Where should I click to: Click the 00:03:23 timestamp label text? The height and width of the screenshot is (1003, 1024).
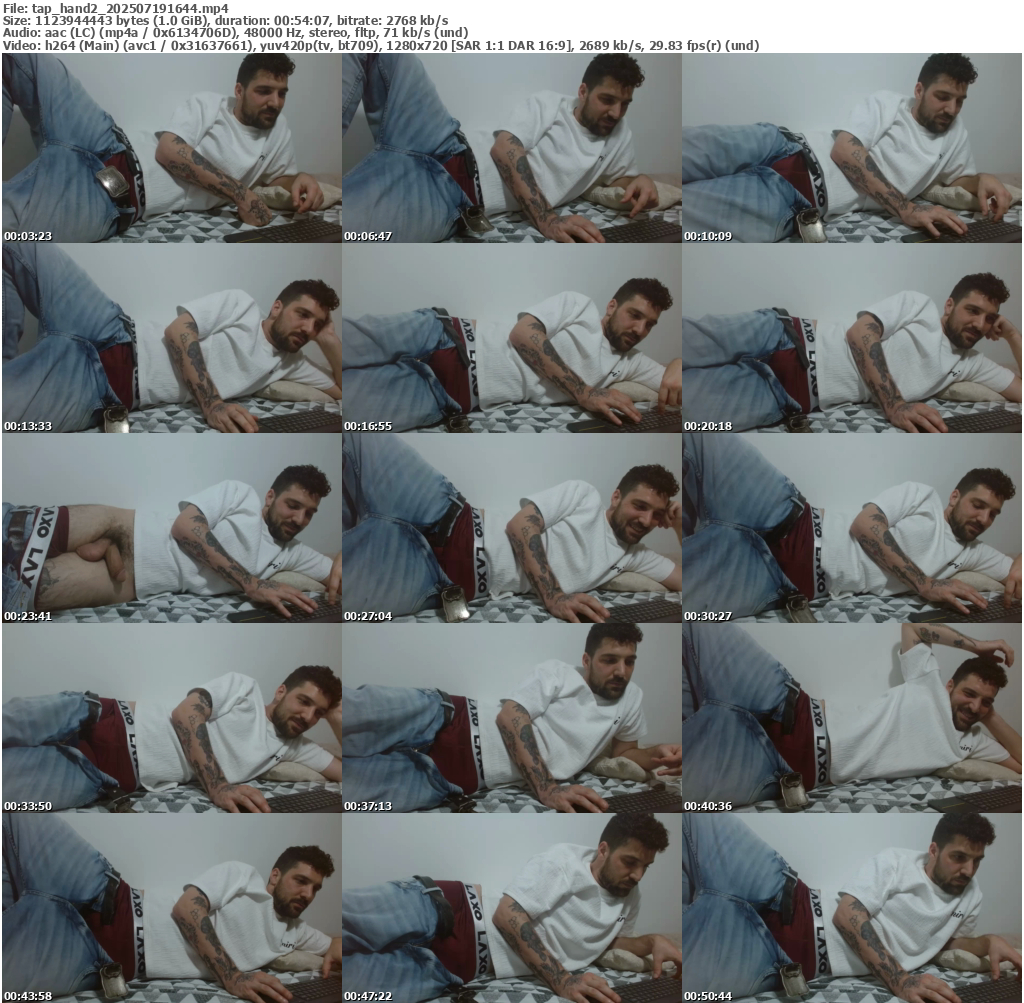point(28,236)
